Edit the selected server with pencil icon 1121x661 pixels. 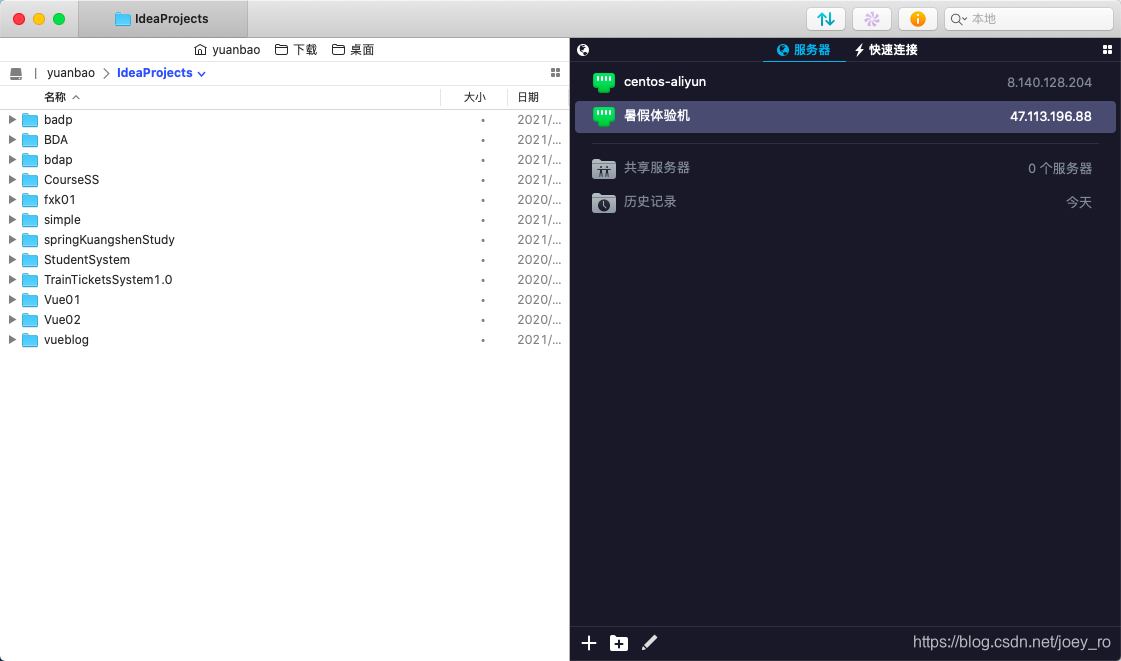(649, 643)
